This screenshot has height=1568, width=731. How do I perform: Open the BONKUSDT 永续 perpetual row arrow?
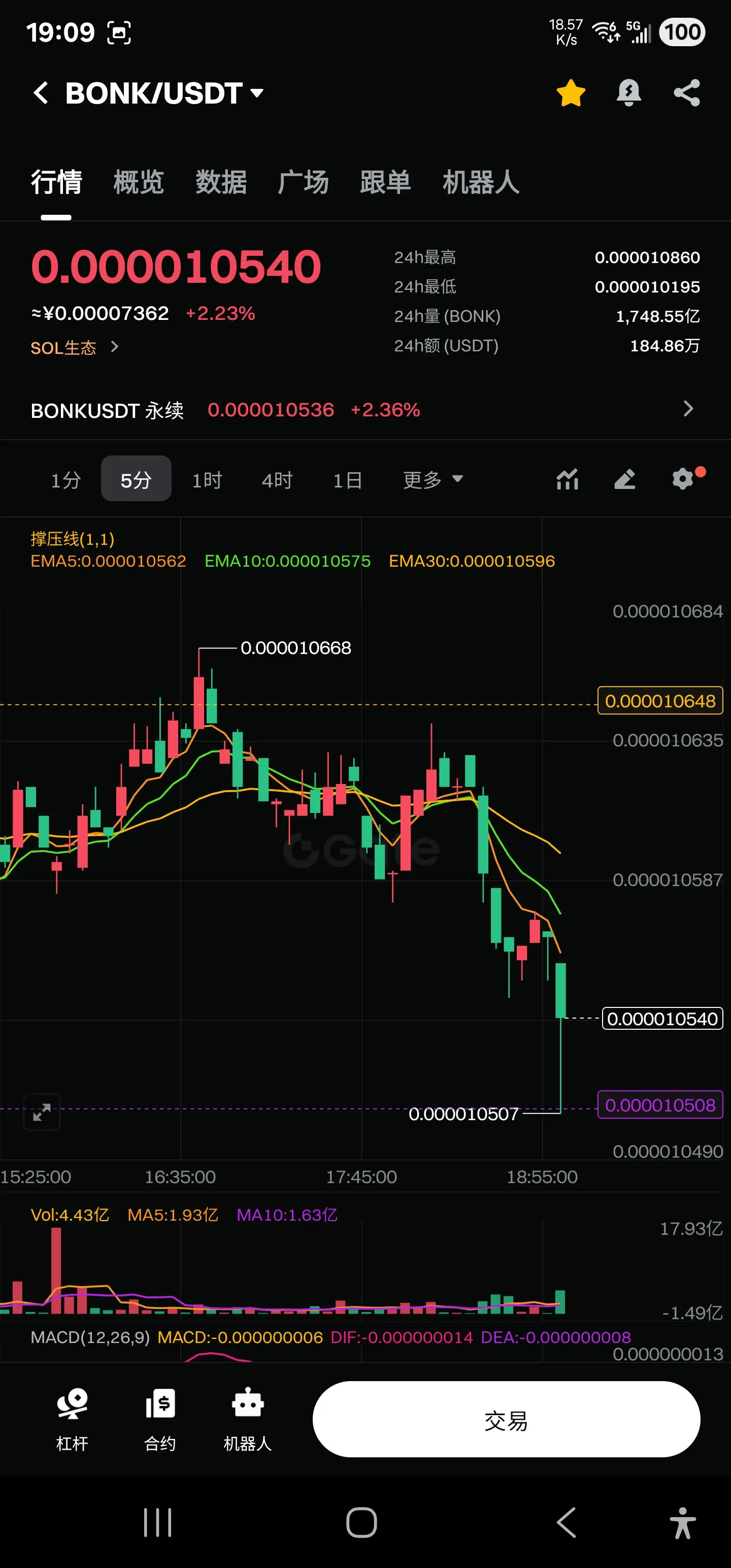click(688, 409)
